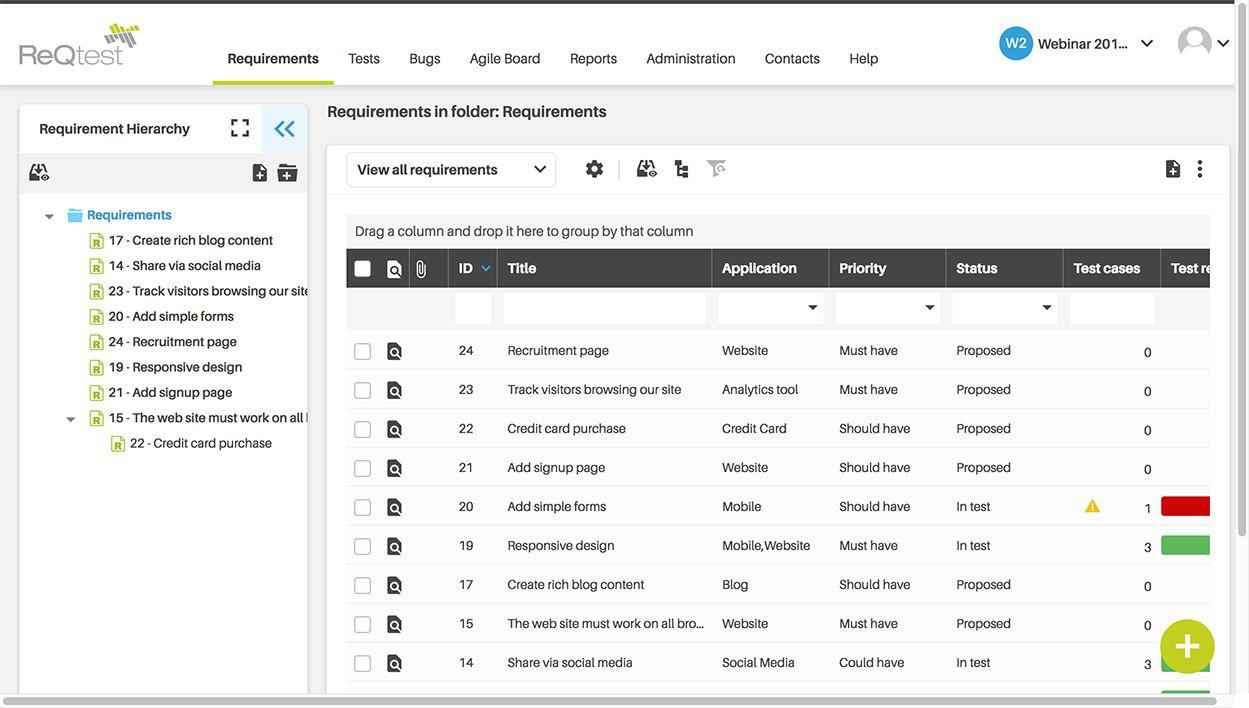Add a new requirement in hierarchy
Image resolution: width=1249 pixels, height=708 pixels.
(x=260, y=173)
